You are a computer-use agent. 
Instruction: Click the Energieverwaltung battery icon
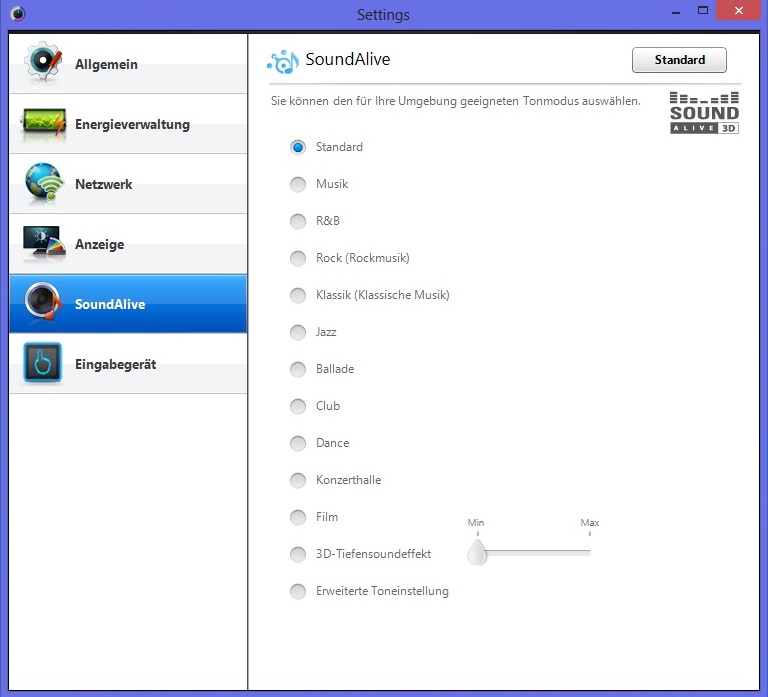(44, 123)
